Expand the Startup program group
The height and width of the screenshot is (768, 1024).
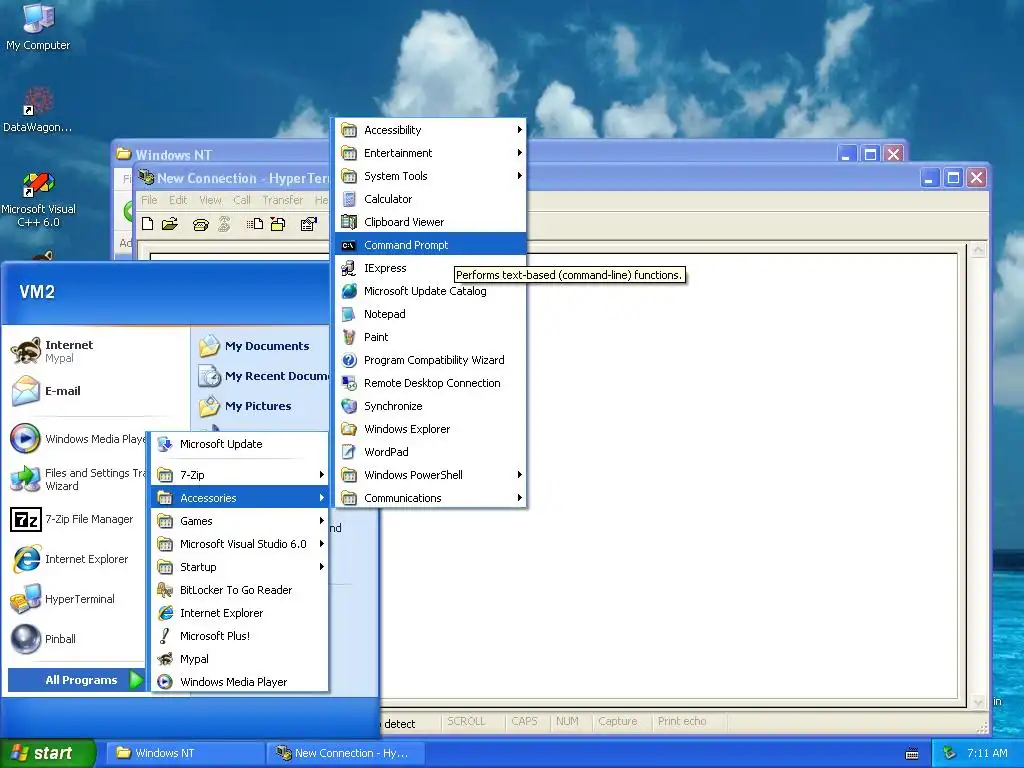tap(239, 567)
